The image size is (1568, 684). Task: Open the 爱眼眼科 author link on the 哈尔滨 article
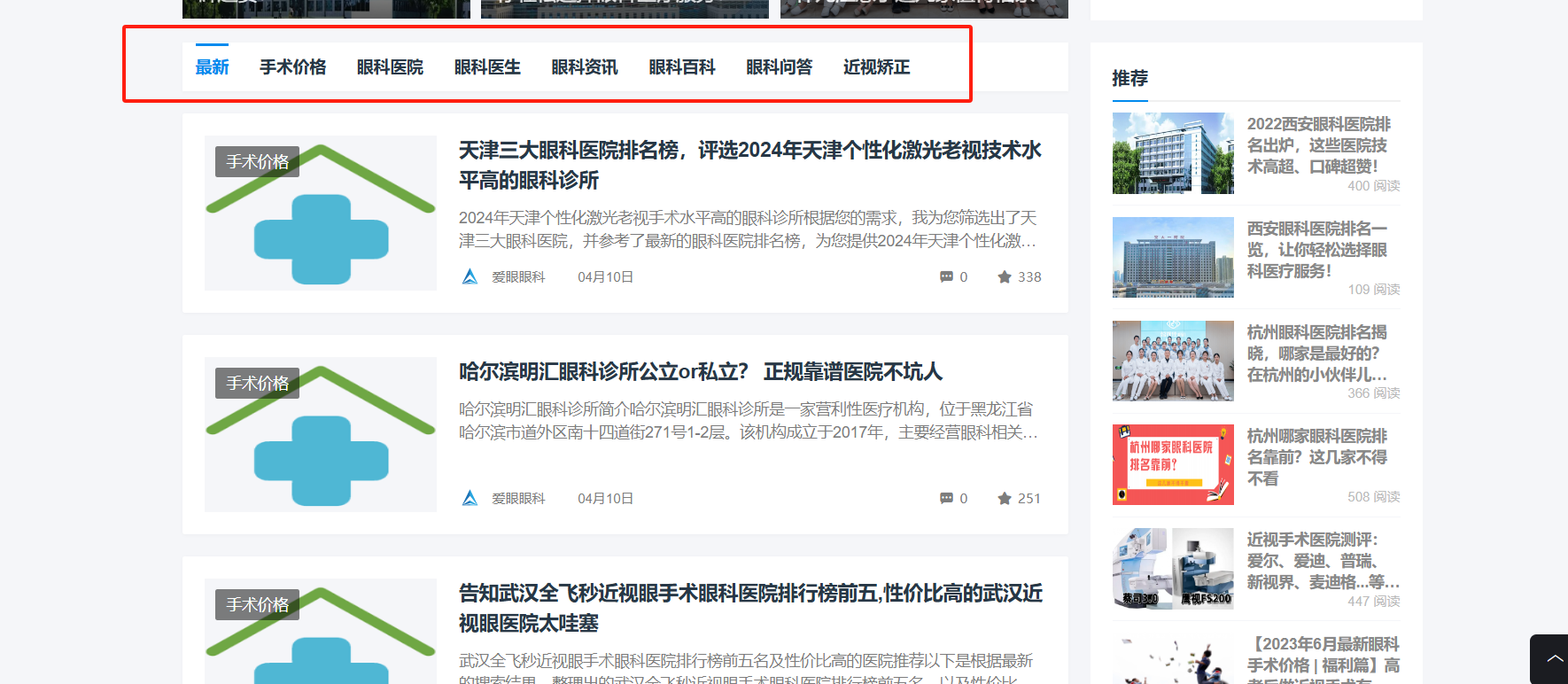pos(519,499)
